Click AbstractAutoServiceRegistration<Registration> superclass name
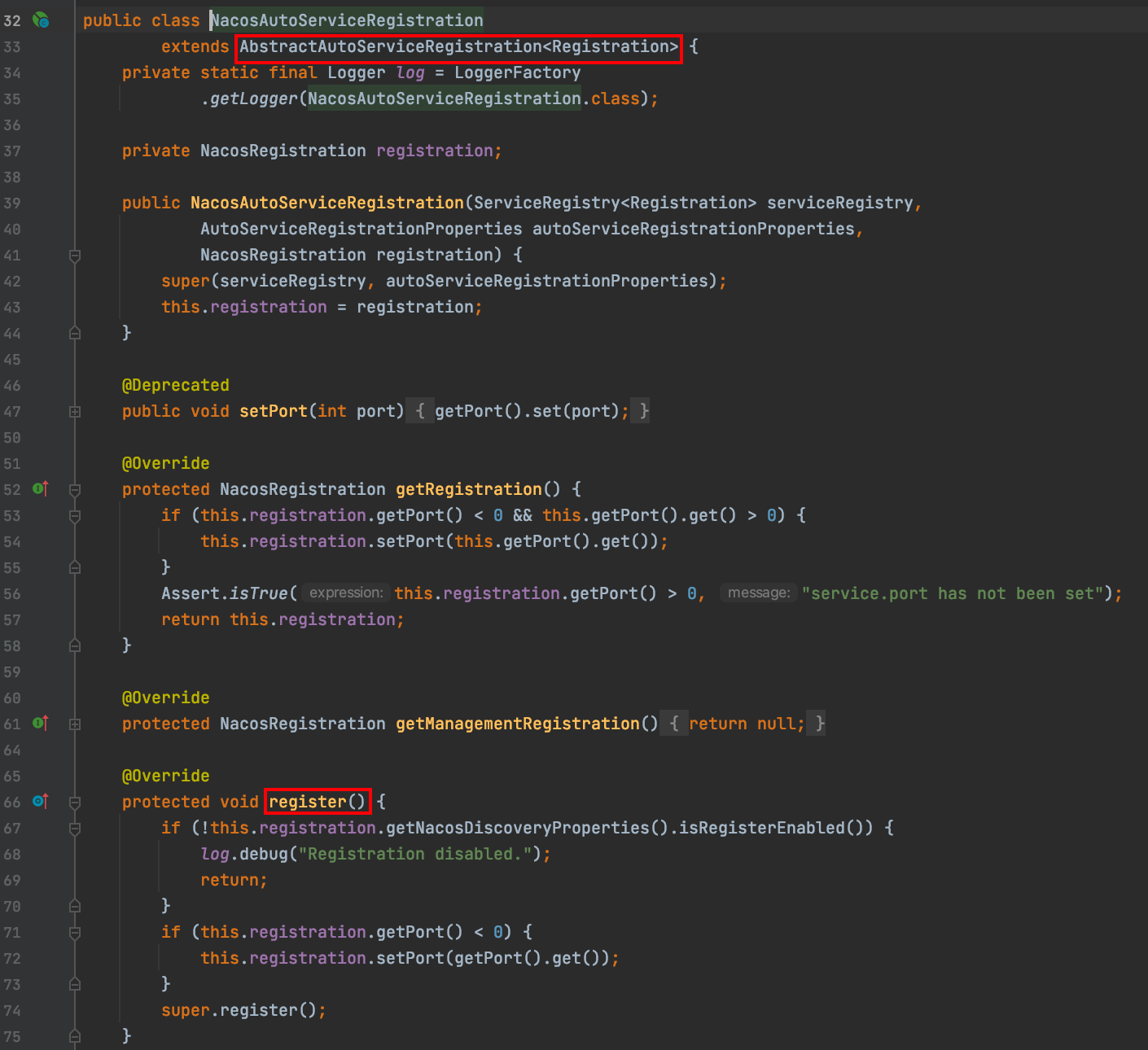 pos(459,46)
